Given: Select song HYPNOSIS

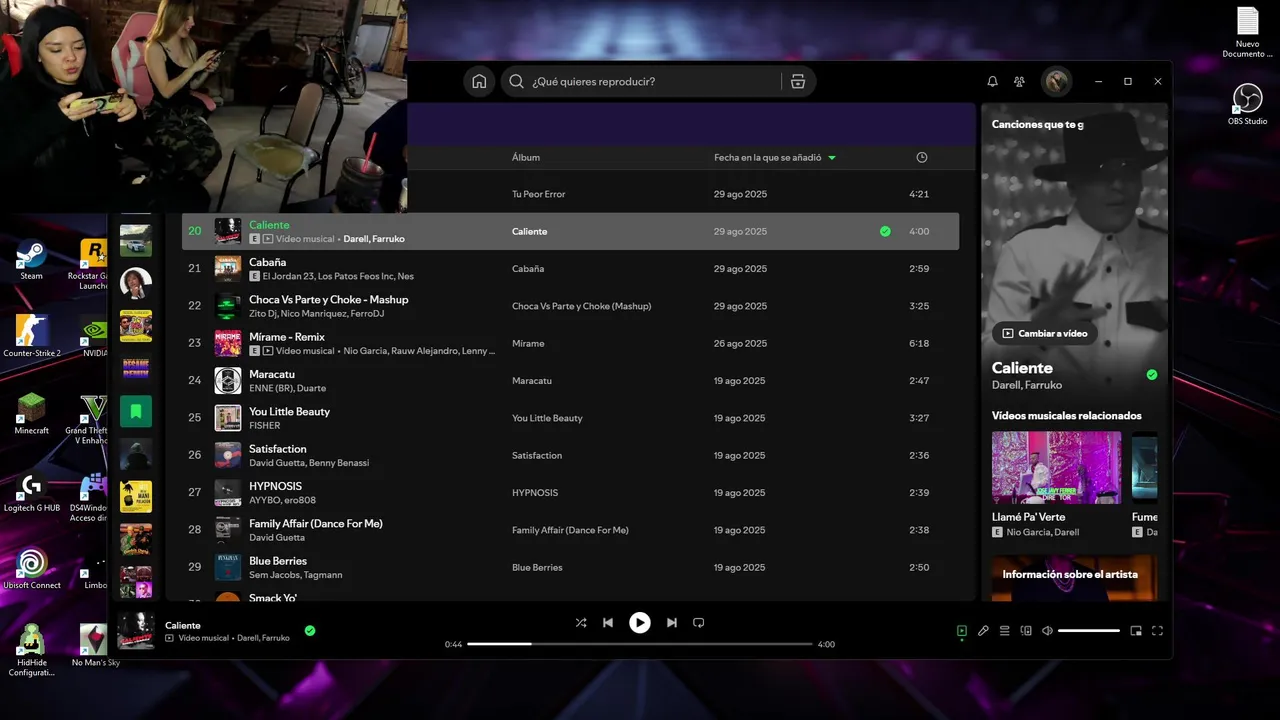Looking at the screenshot, I should 570,493.
